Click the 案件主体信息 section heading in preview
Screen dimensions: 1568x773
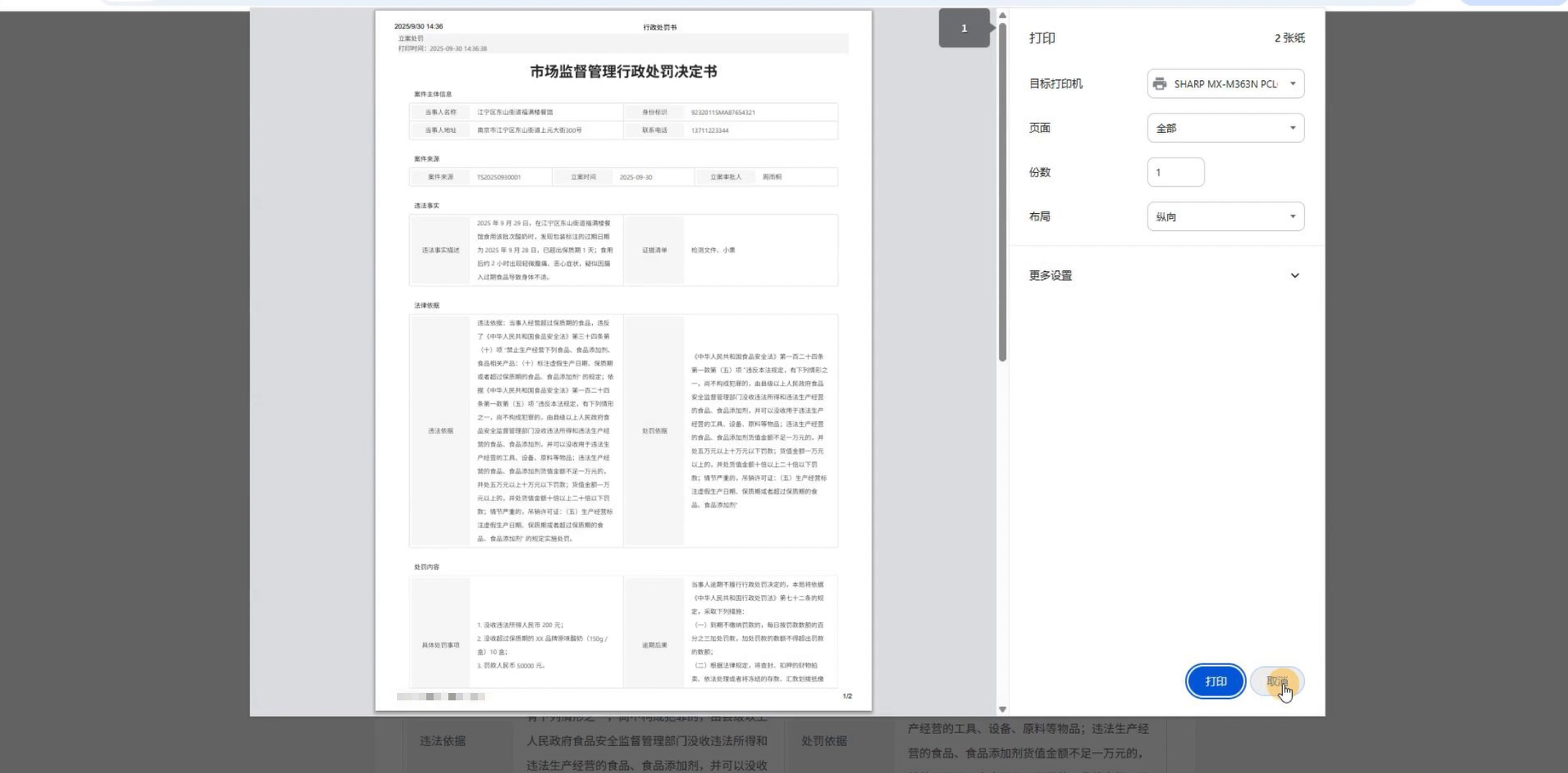(x=433, y=94)
